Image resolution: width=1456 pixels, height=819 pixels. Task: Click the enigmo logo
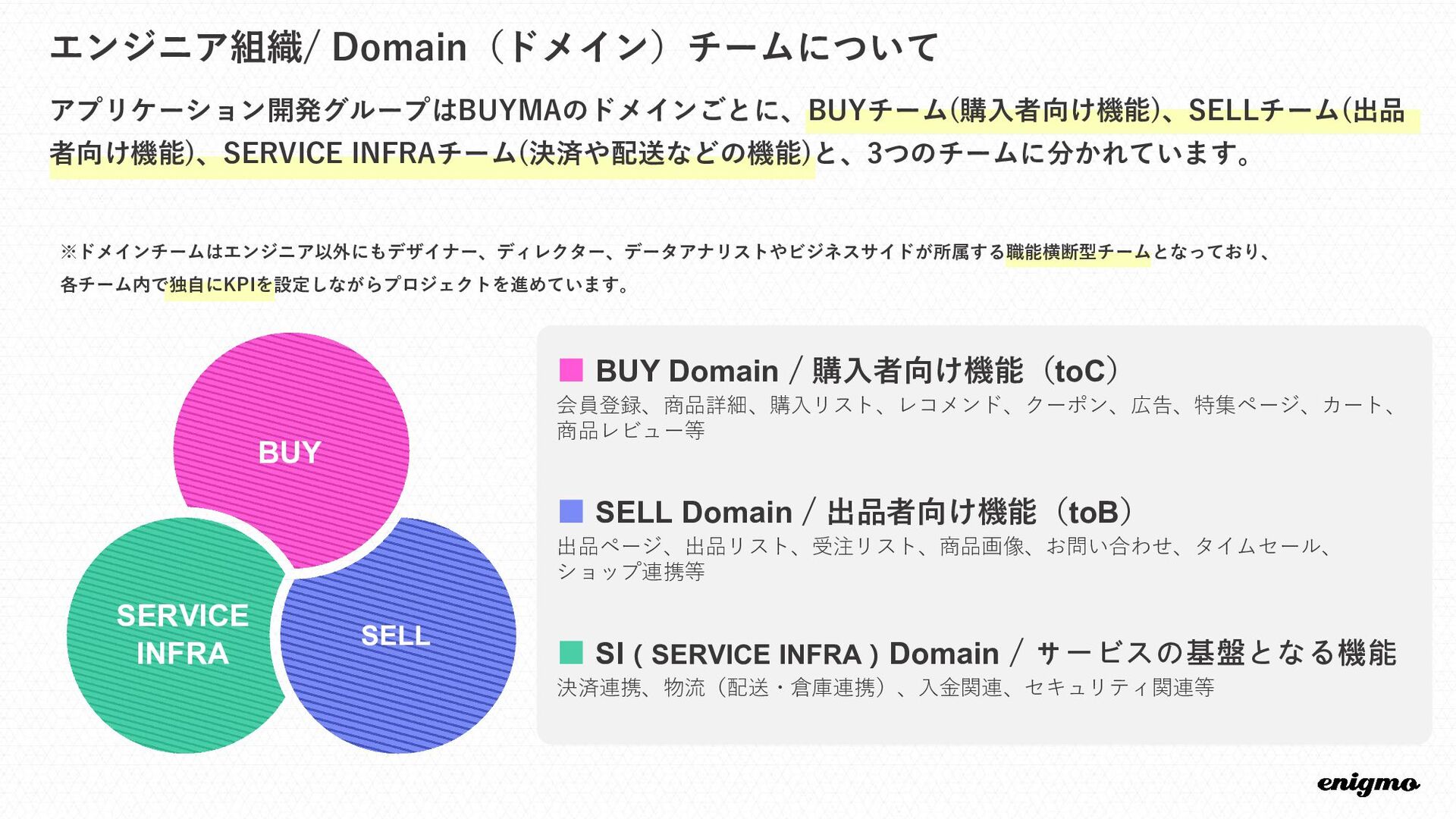coord(1368,784)
